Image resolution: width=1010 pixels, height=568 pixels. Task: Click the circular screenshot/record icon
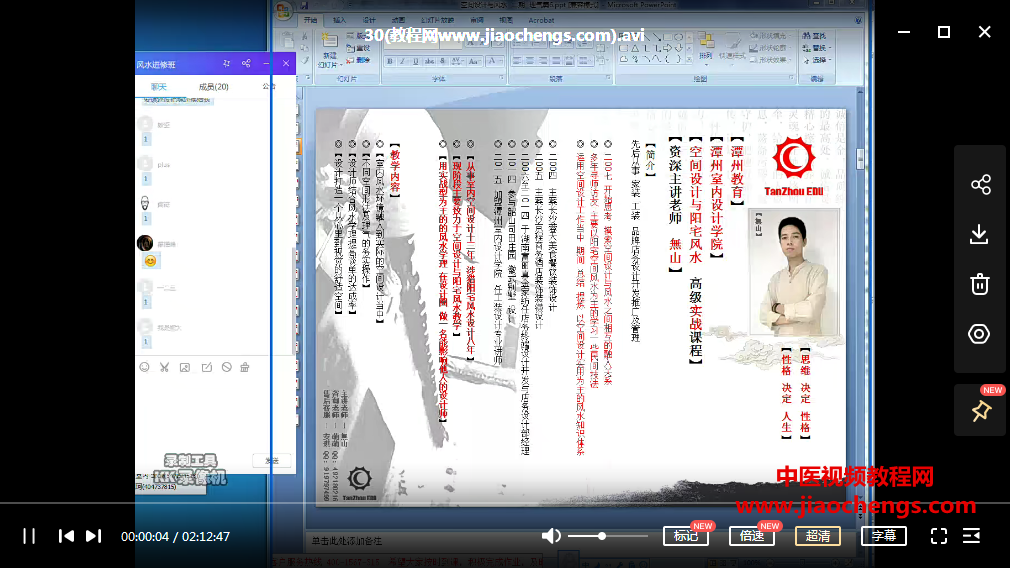979,334
